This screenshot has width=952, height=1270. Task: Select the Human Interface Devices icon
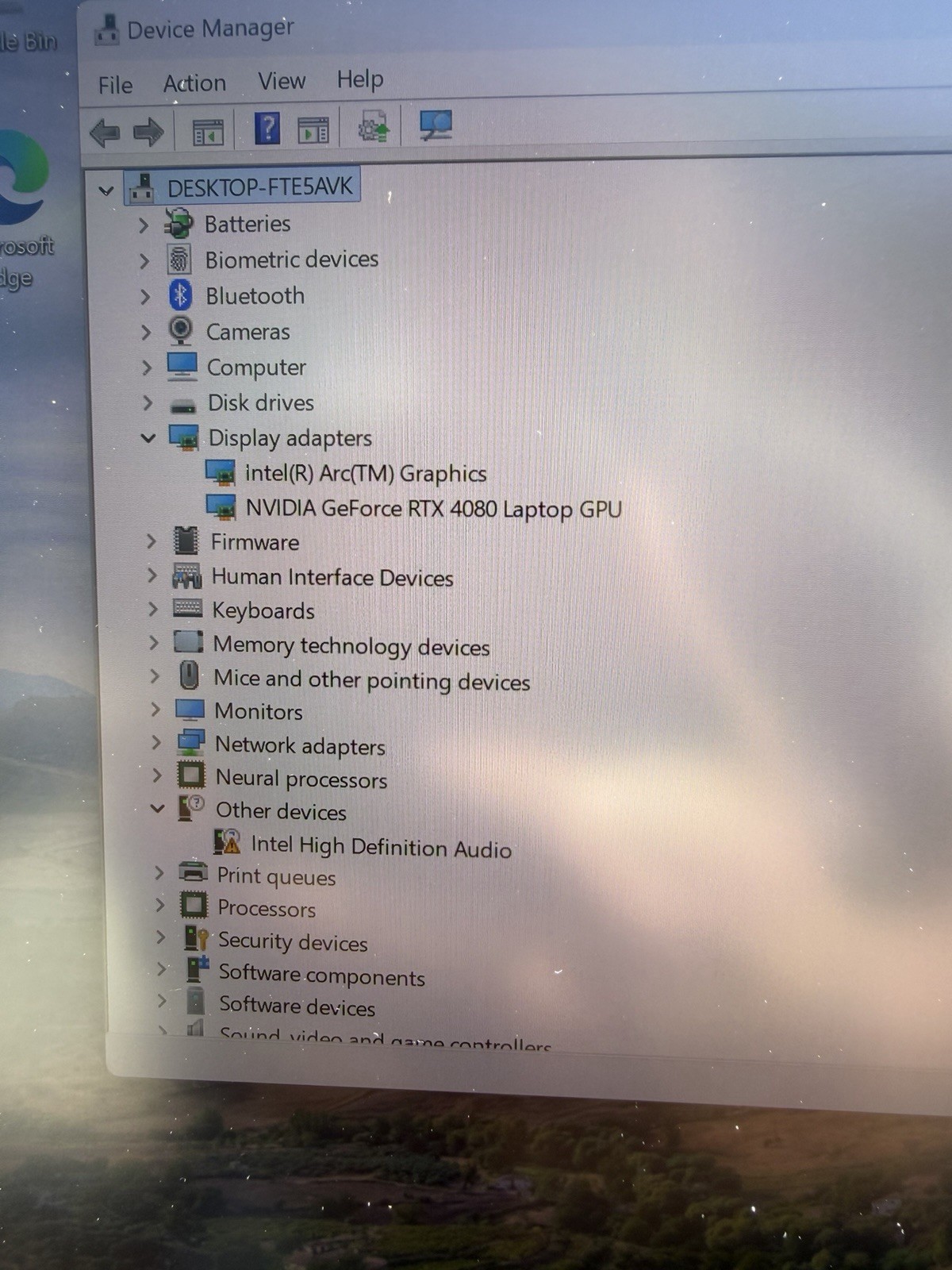(187, 575)
